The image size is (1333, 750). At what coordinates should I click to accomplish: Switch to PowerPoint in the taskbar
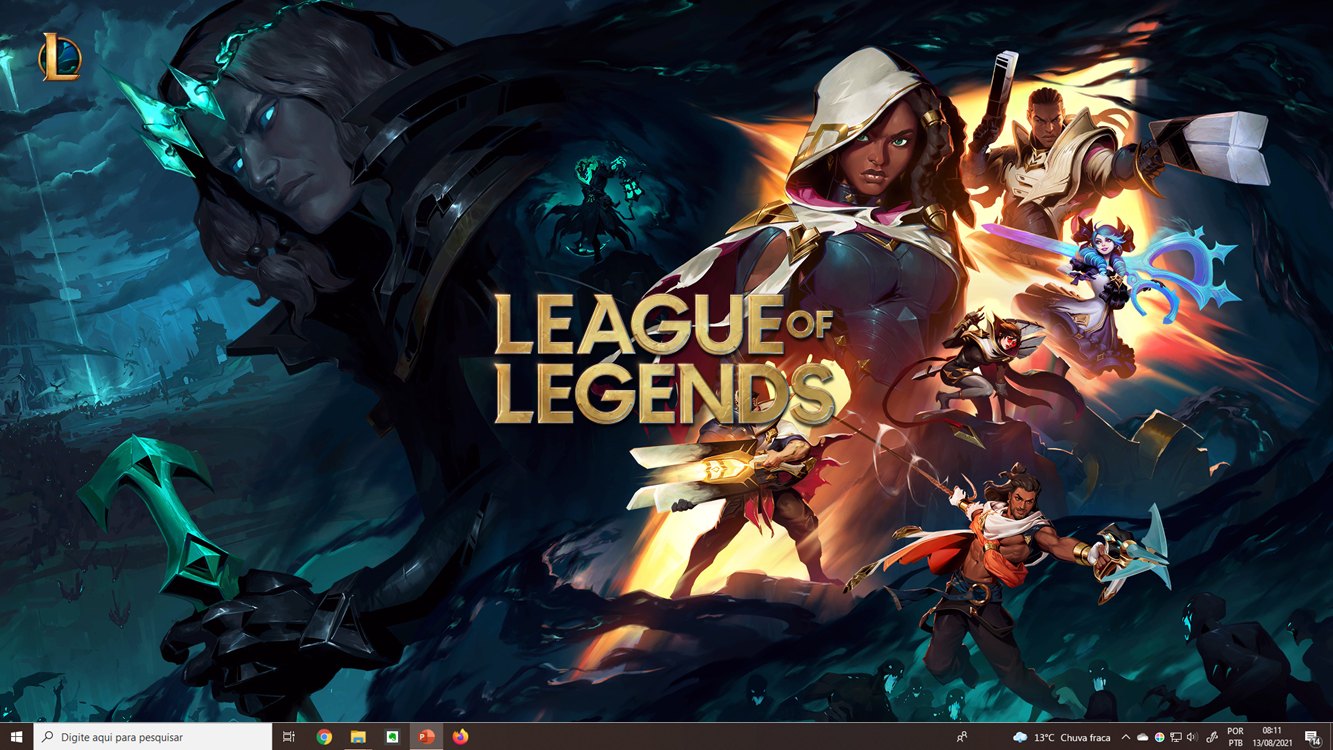(426, 737)
